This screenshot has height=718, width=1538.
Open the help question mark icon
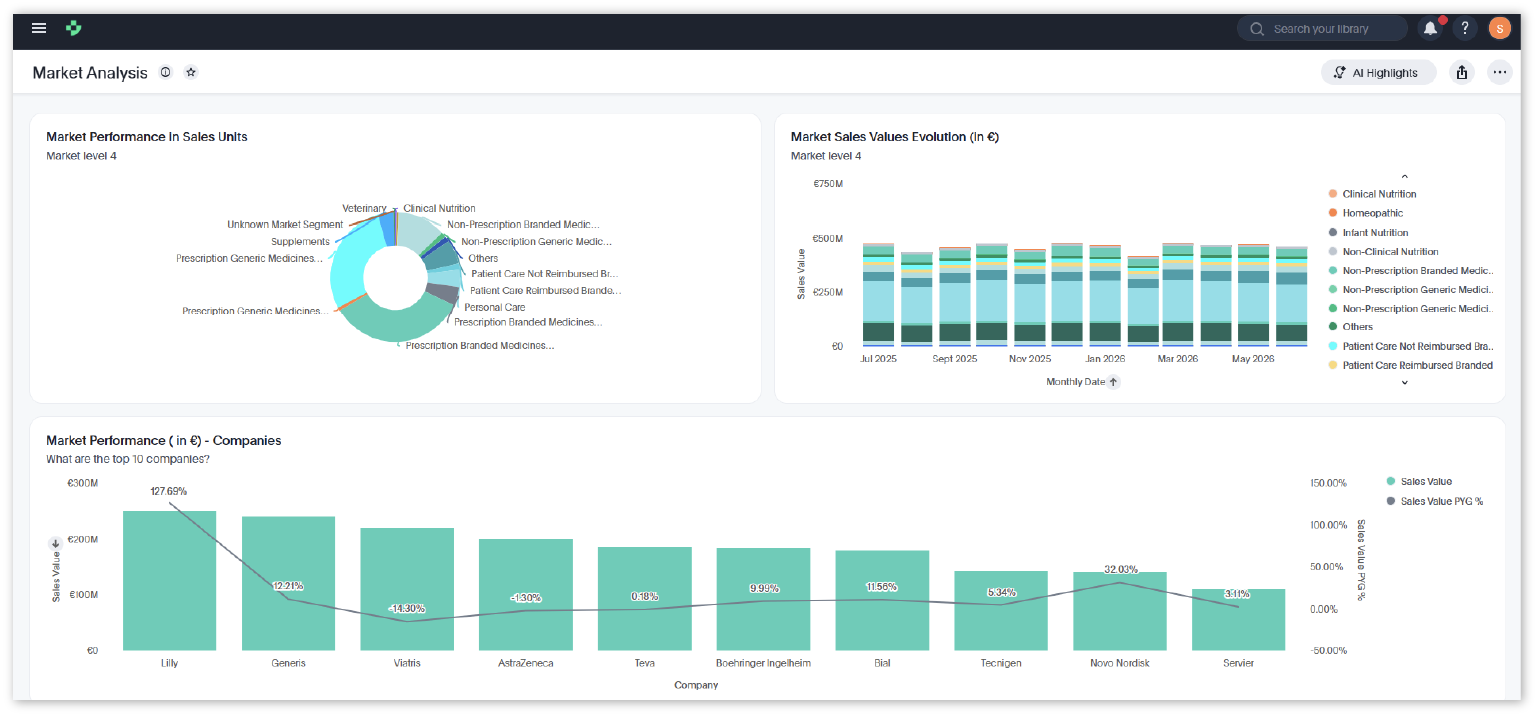1464,28
